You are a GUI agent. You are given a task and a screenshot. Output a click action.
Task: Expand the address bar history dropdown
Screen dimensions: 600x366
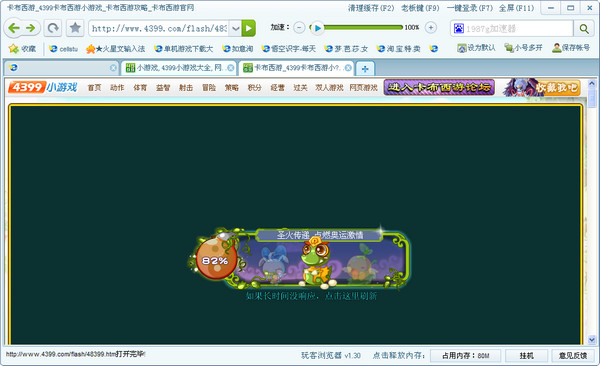click(x=235, y=28)
